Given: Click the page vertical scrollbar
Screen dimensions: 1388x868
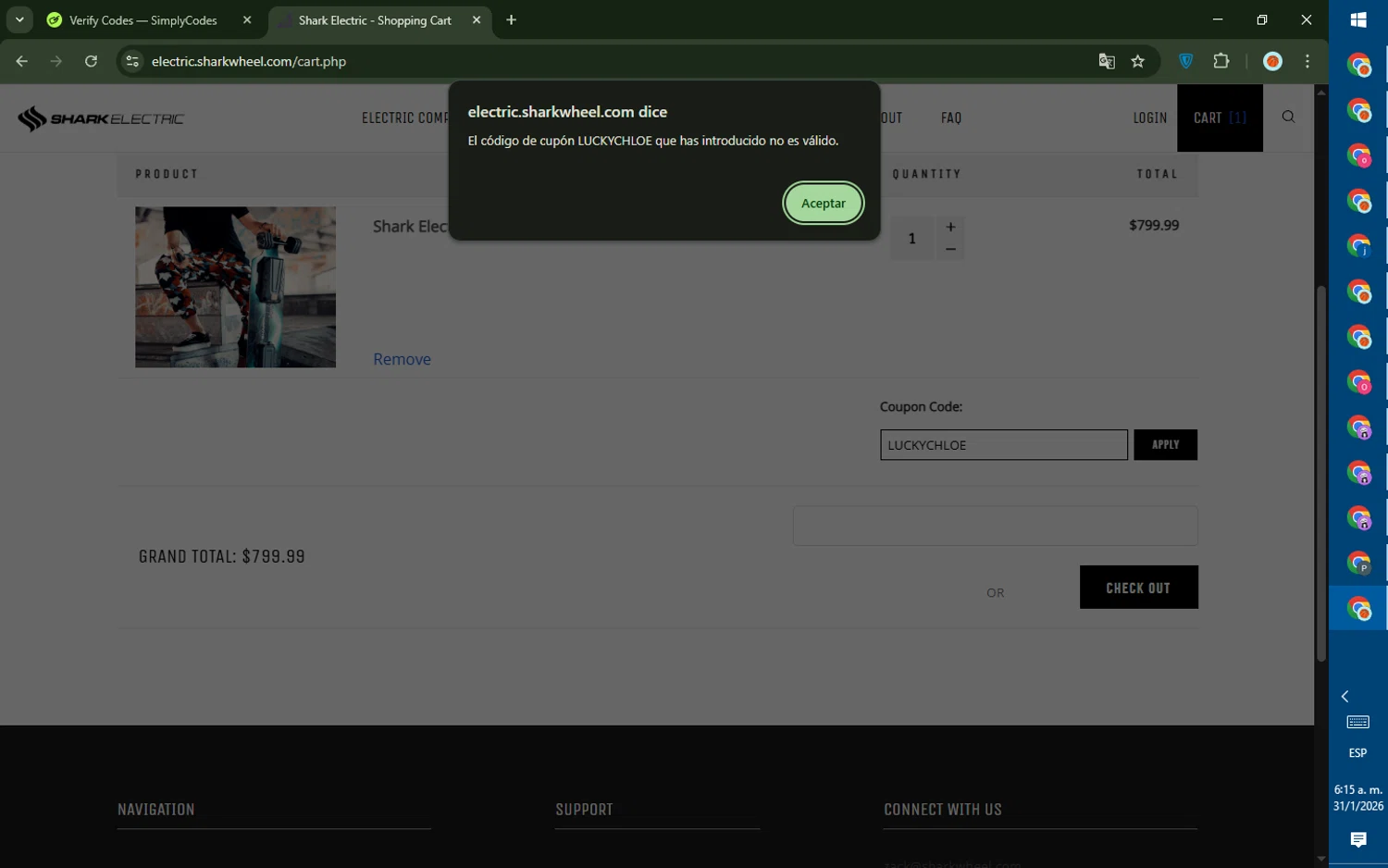Looking at the screenshot, I should coord(1321,474).
